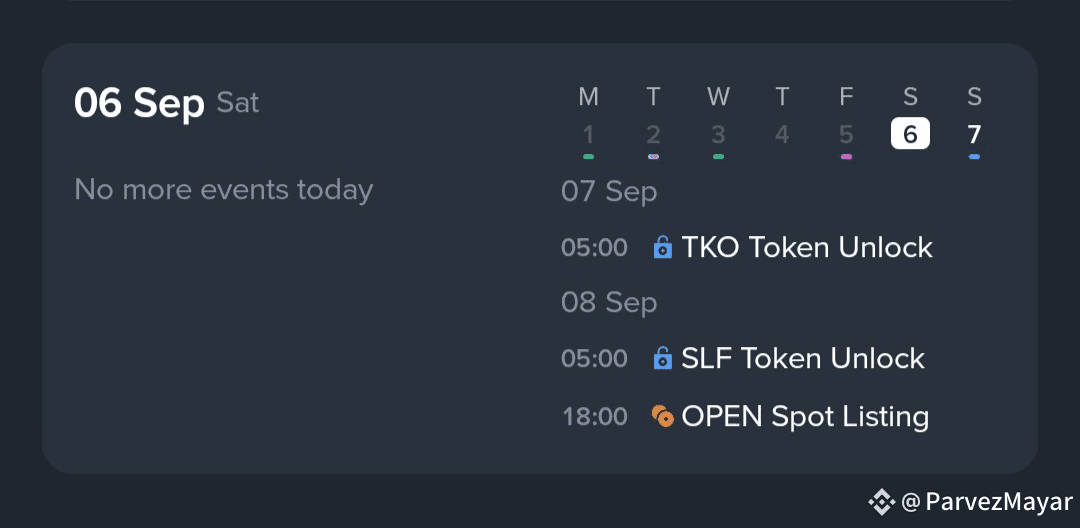Open the TKO Token Unlock event

tap(806, 247)
